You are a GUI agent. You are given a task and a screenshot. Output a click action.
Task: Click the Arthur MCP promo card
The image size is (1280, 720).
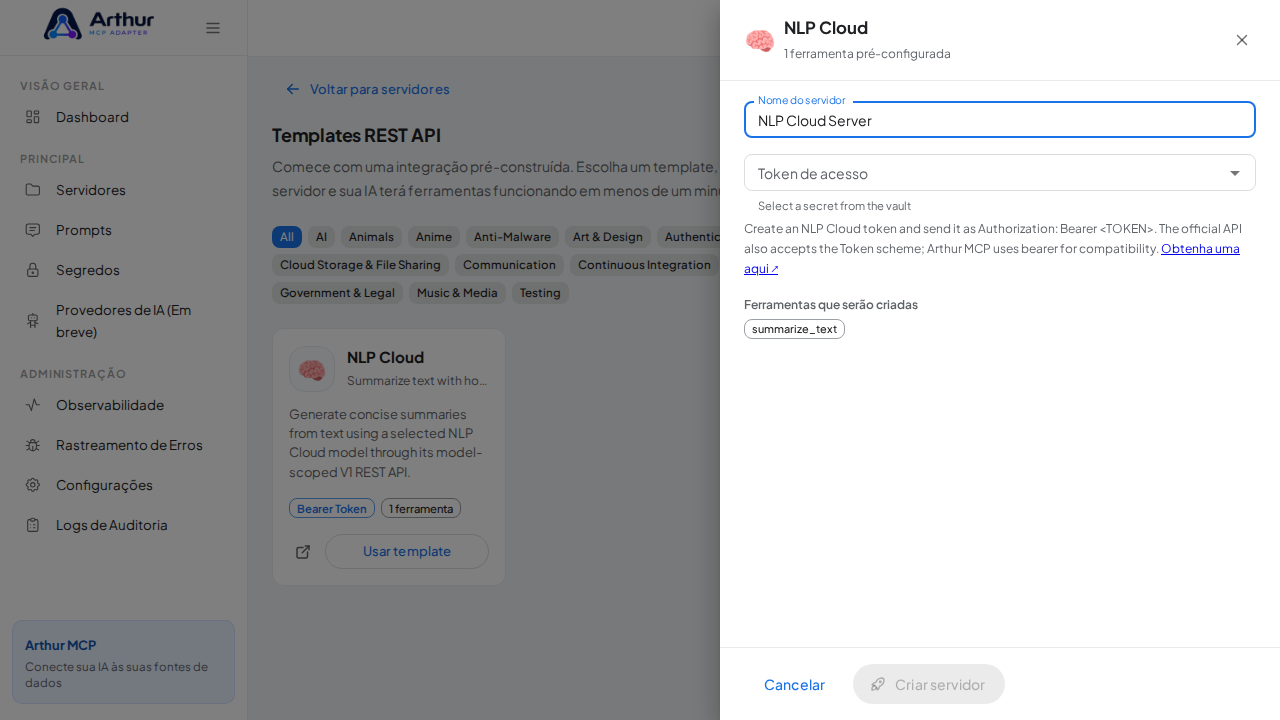click(123, 662)
